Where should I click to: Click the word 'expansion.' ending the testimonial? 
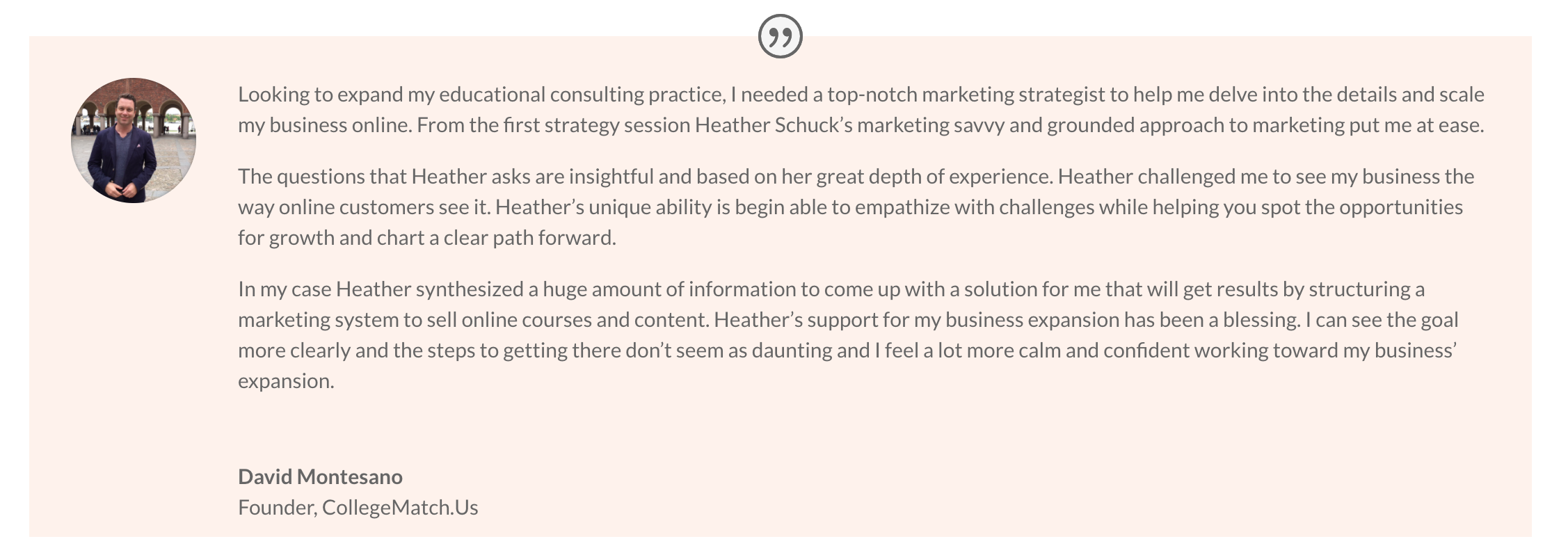(286, 381)
